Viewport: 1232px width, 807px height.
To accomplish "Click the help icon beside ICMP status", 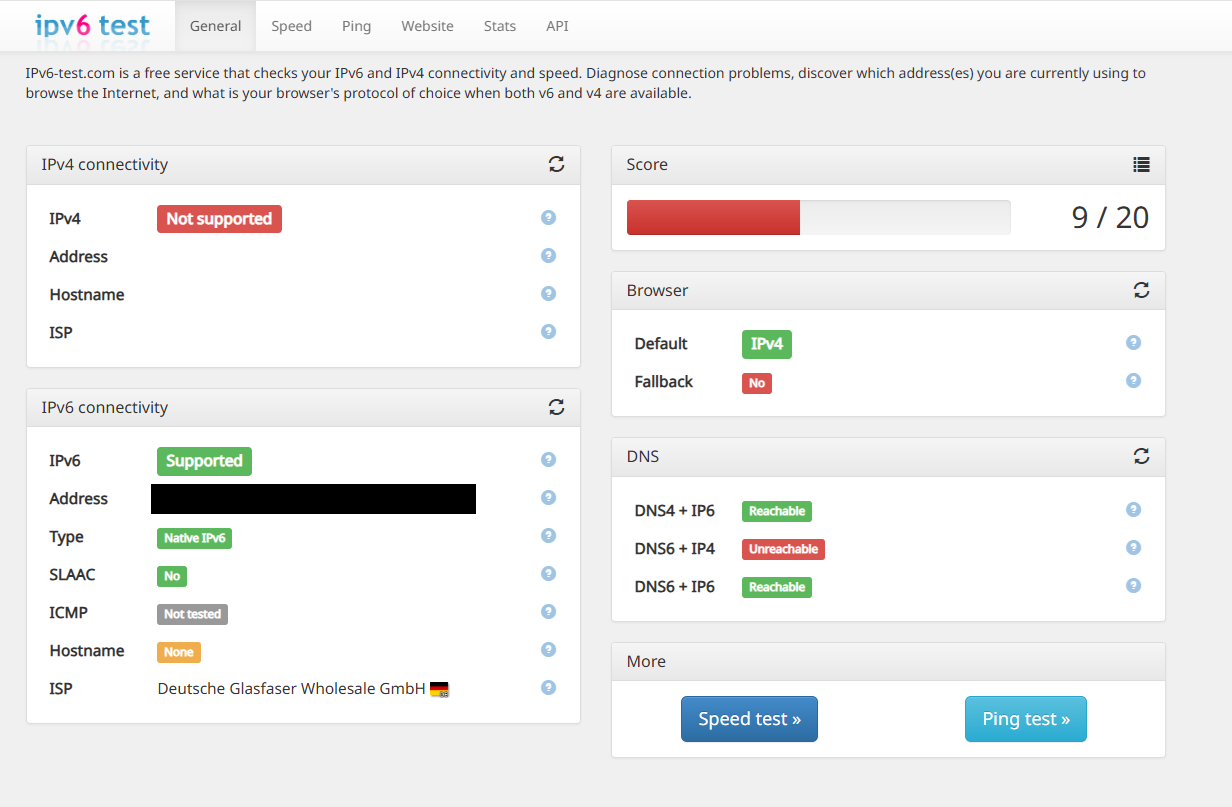I will point(548,611).
